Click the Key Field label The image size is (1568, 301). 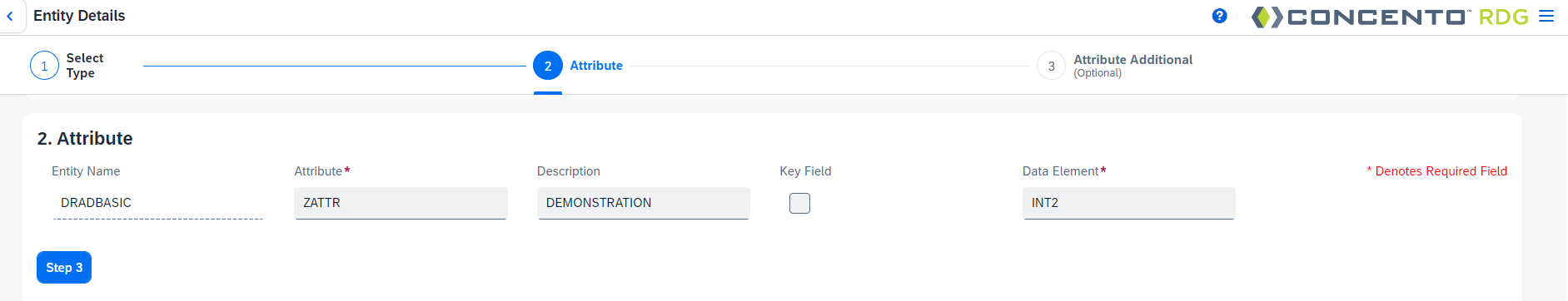point(805,171)
